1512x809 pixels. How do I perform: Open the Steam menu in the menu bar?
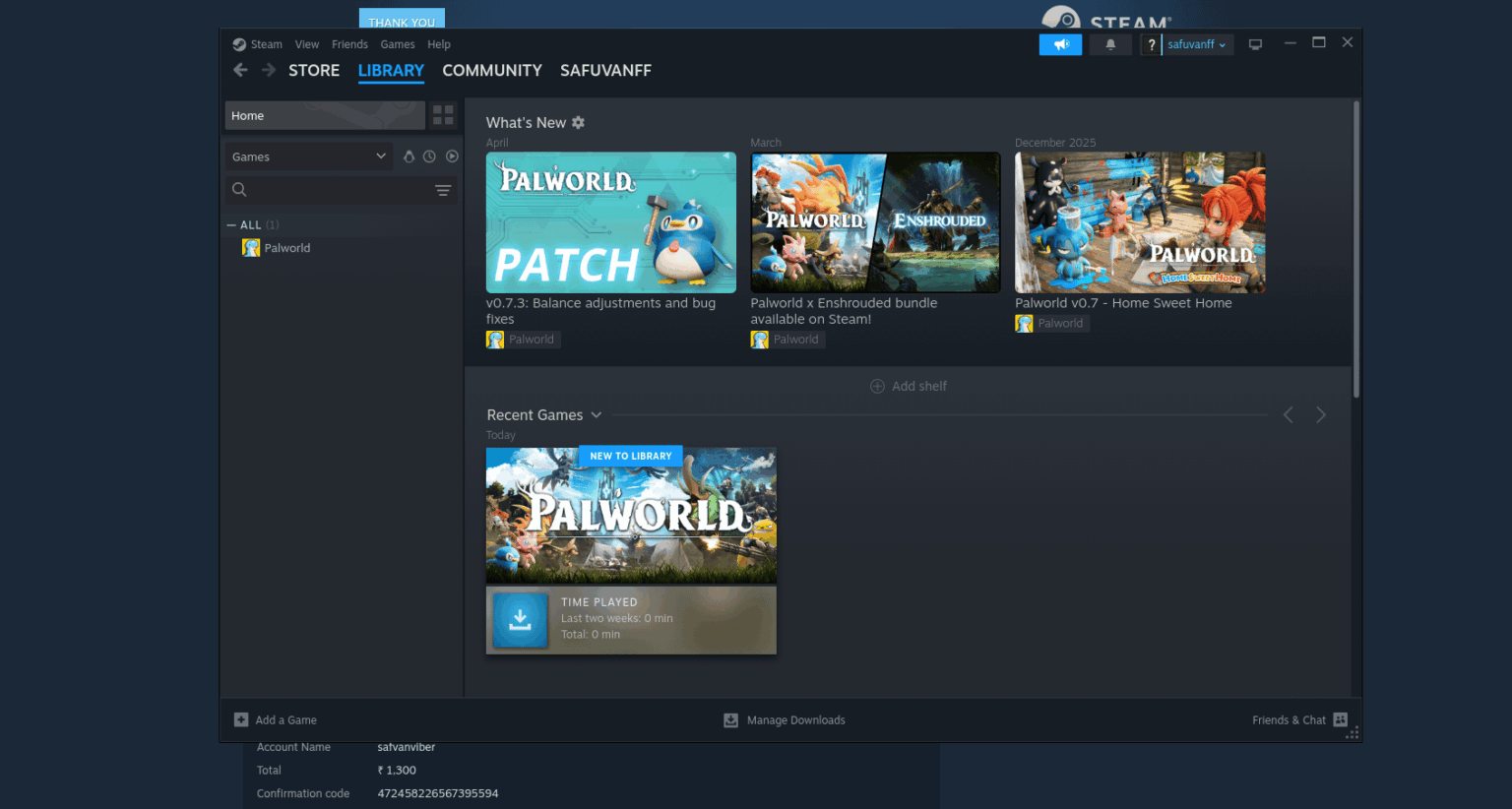(257, 44)
